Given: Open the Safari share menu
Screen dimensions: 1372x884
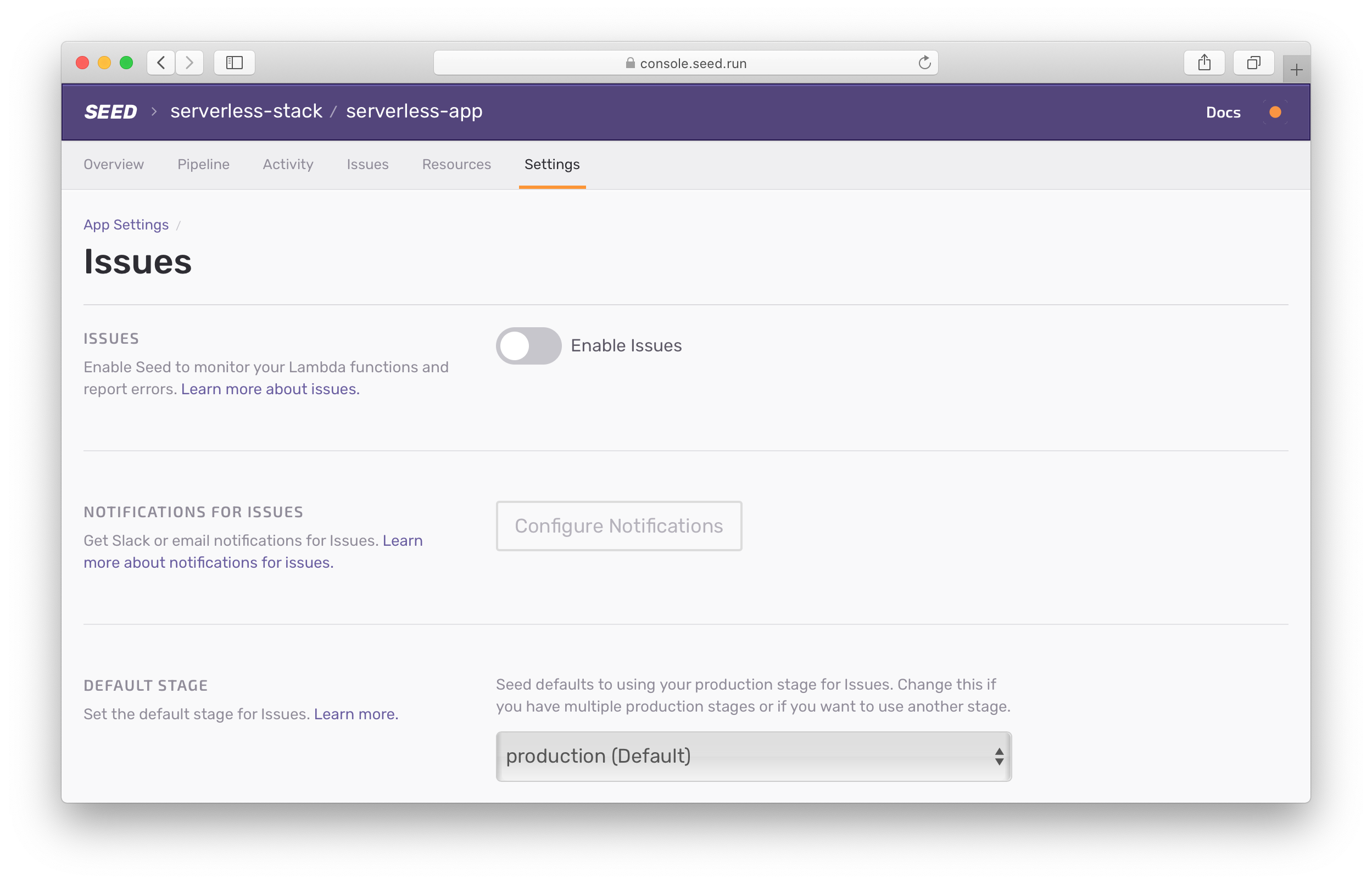Looking at the screenshot, I should click(1204, 63).
